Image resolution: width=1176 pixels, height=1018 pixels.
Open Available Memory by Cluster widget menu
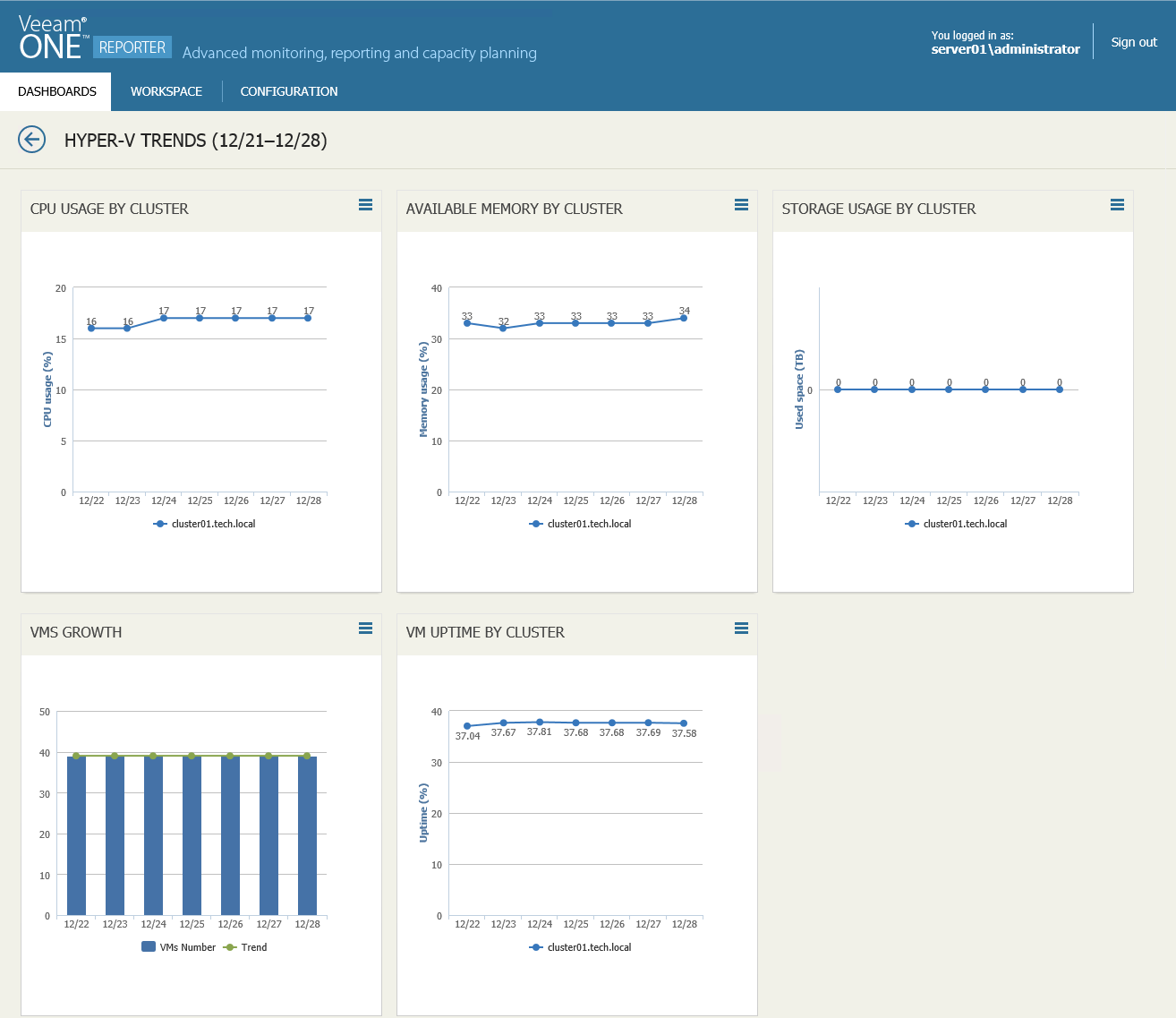741,205
